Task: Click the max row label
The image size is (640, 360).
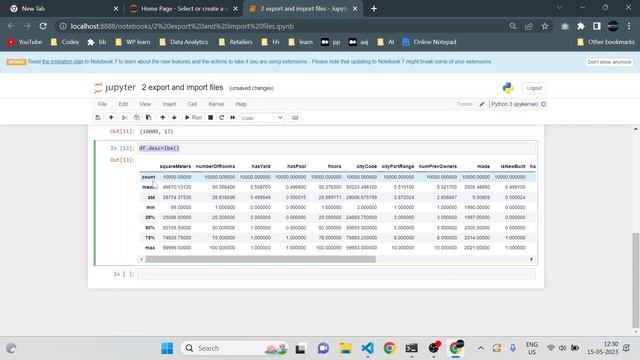Action: 150,248
